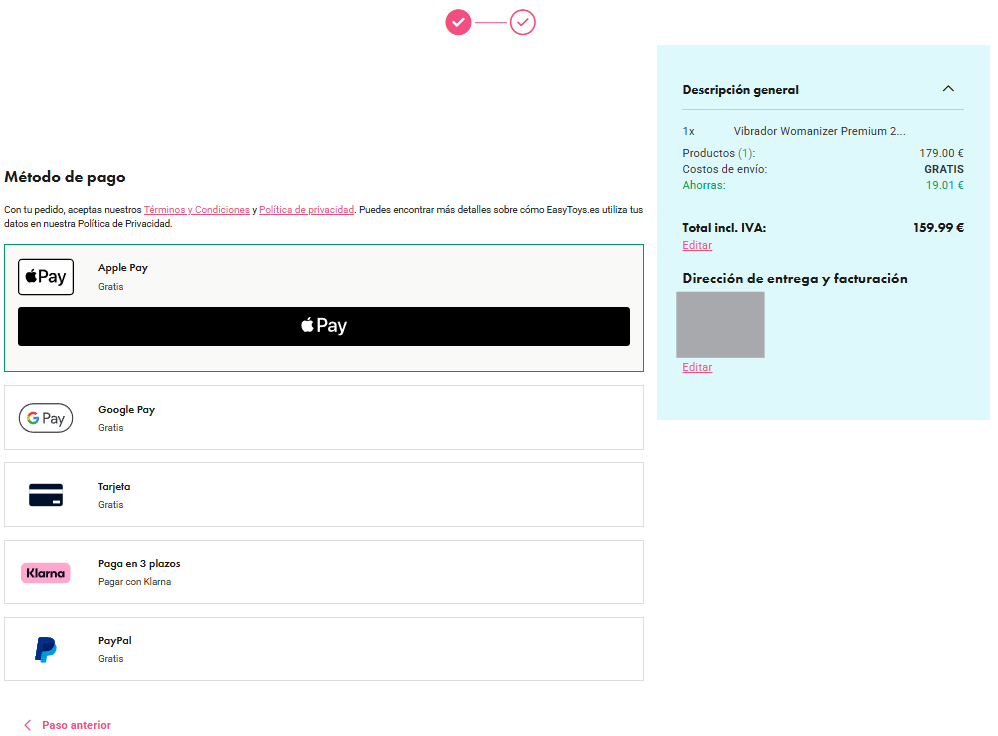Edit the order total via Editar
This screenshot has width=998, height=736.
(x=697, y=245)
